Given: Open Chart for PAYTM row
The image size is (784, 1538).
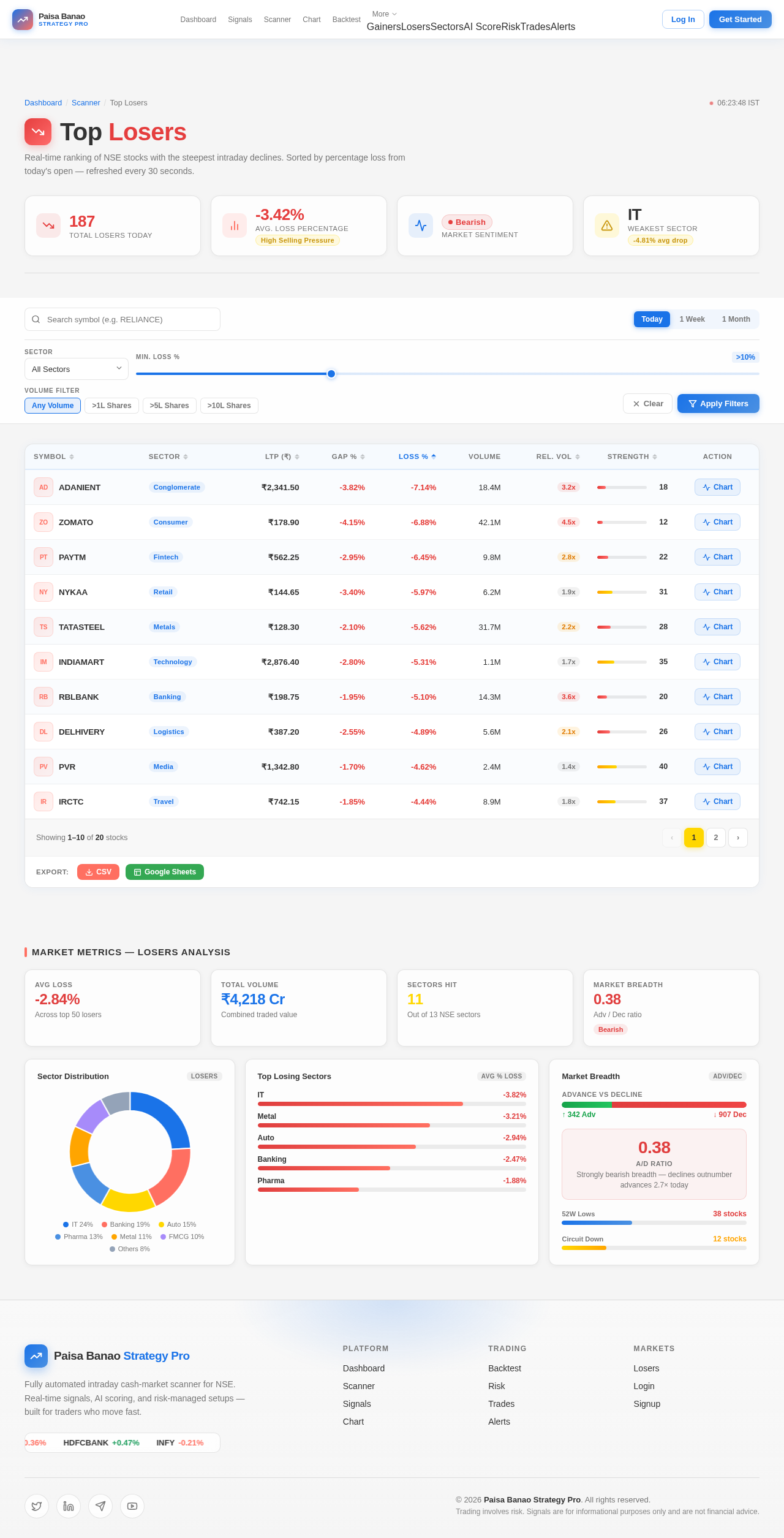Looking at the screenshot, I should pyautogui.click(x=717, y=557).
